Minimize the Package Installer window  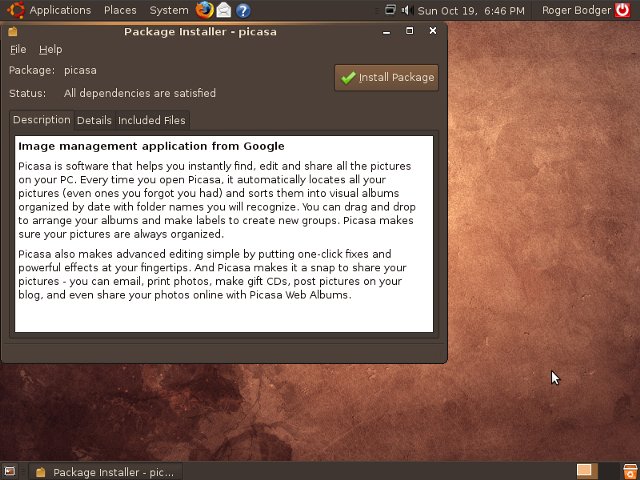(386, 31)
